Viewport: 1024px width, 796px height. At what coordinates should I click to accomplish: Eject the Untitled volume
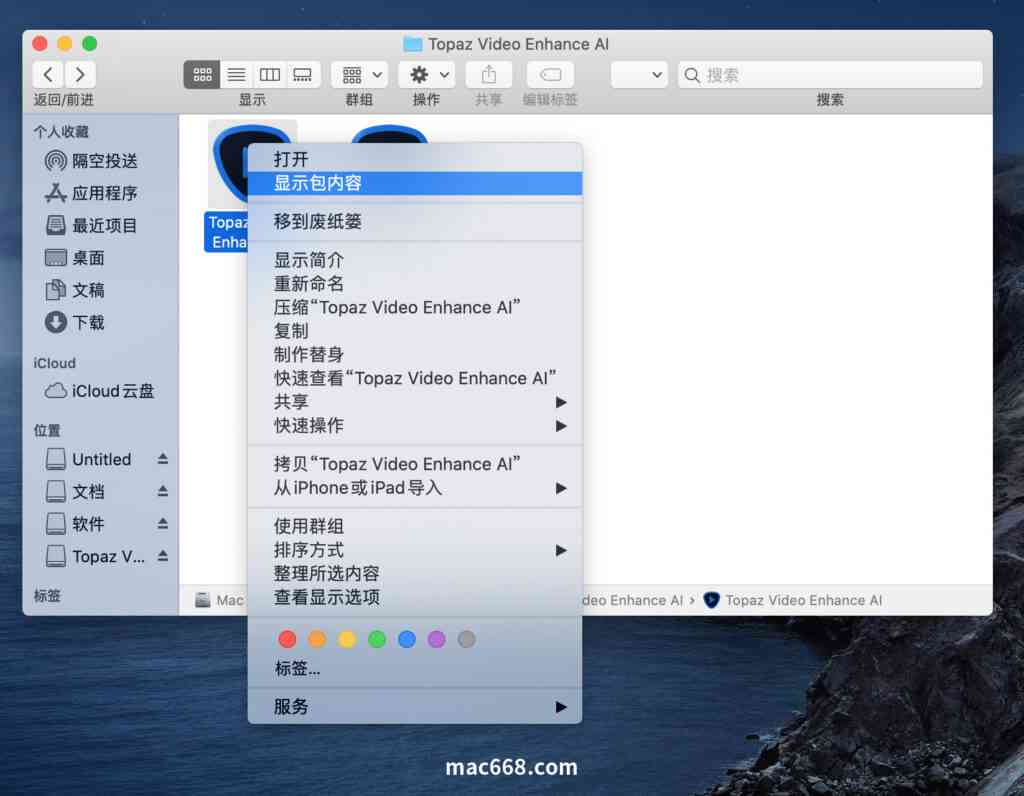[163, 459]
